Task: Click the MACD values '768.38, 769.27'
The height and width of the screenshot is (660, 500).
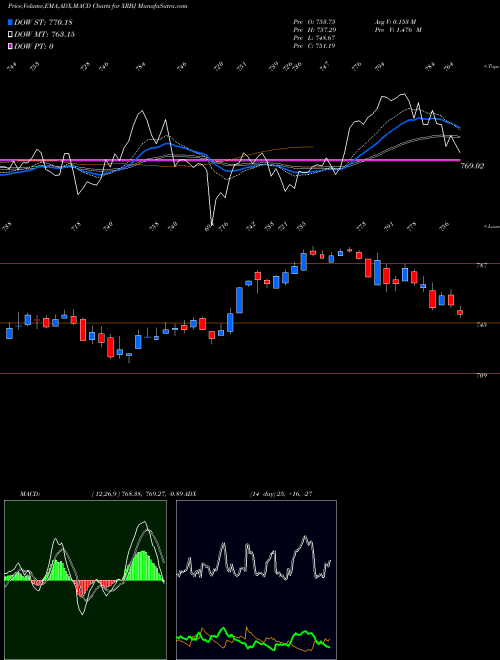Action: tap(142, 494)
